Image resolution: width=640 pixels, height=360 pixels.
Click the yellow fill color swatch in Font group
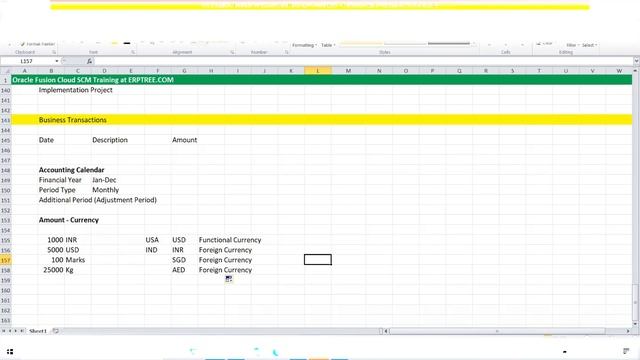tap(115, 42)
